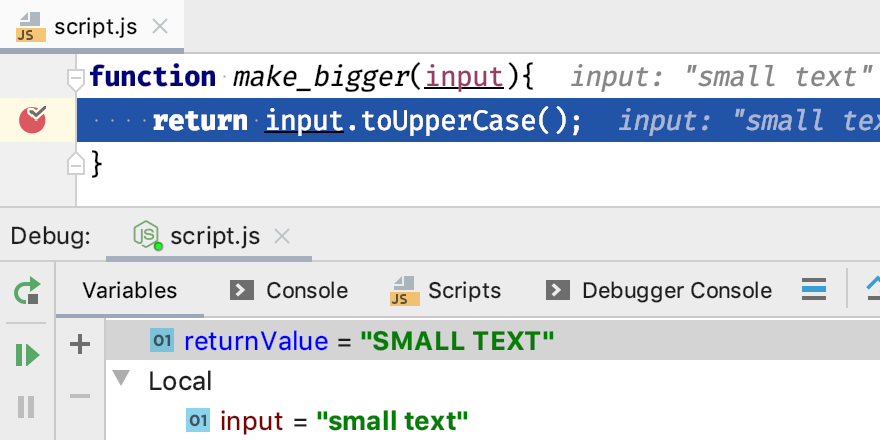This screenshot has width=880, height=440.
Task: Click the "SMALL TEXT" return value
Action: (x=457, y=341)
